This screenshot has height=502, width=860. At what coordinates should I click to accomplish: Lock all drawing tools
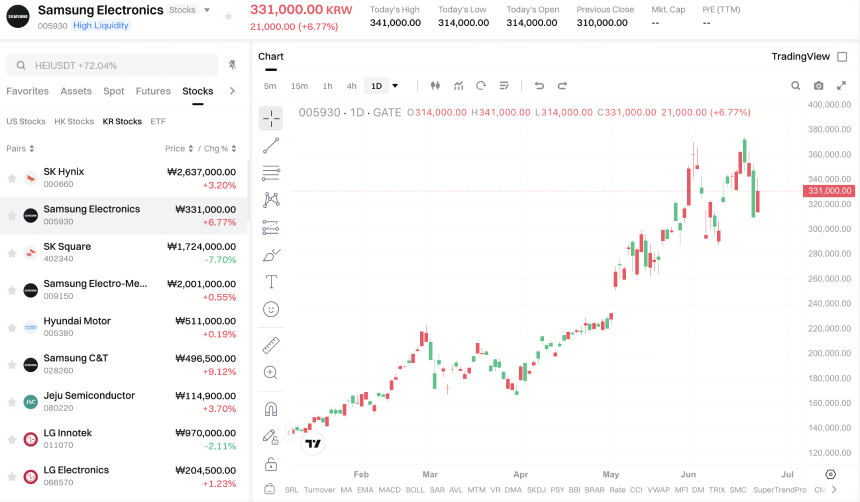point(271,464)
